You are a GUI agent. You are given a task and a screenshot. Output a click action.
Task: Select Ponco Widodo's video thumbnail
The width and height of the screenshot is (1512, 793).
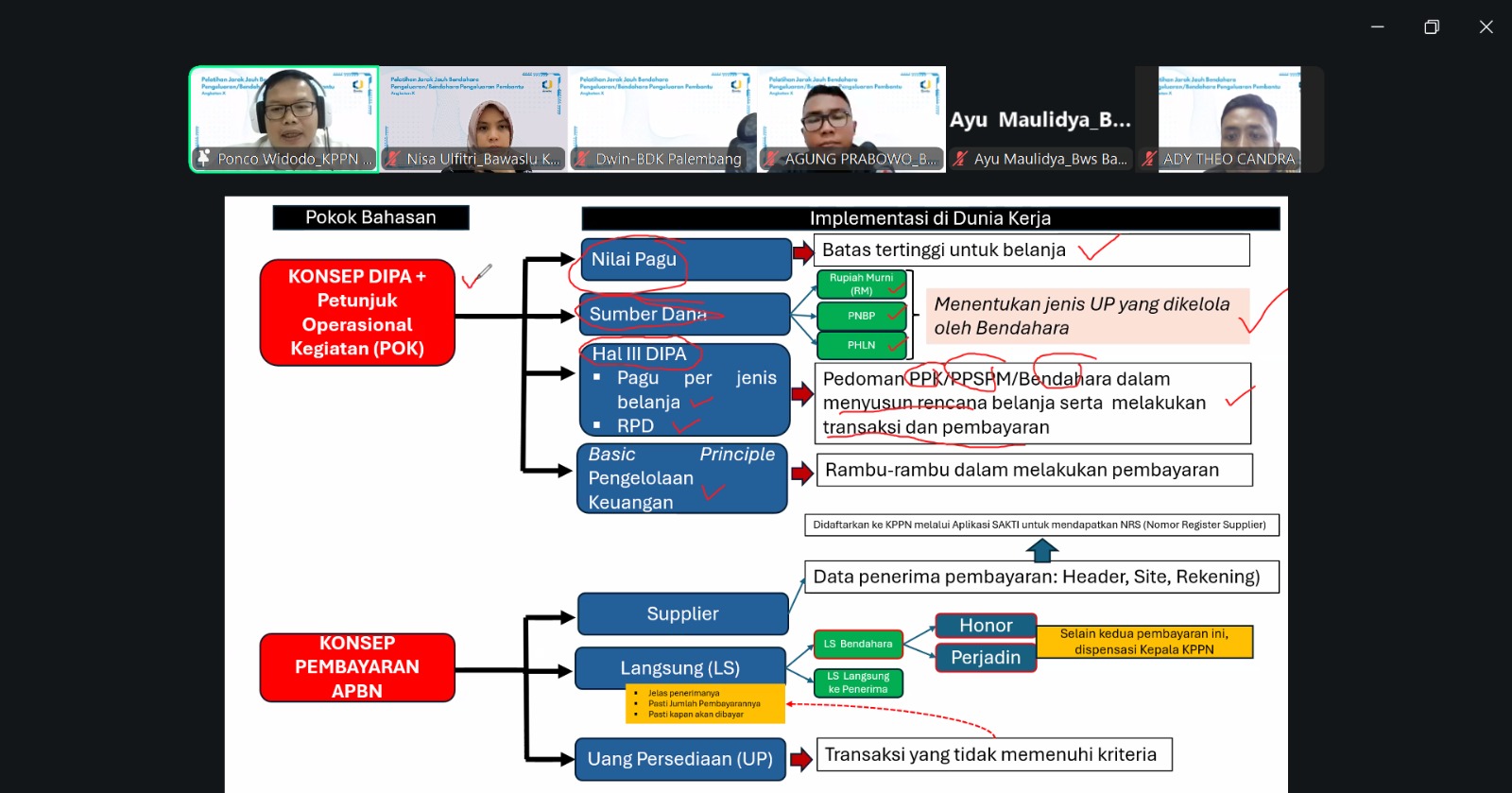[283, 119]
